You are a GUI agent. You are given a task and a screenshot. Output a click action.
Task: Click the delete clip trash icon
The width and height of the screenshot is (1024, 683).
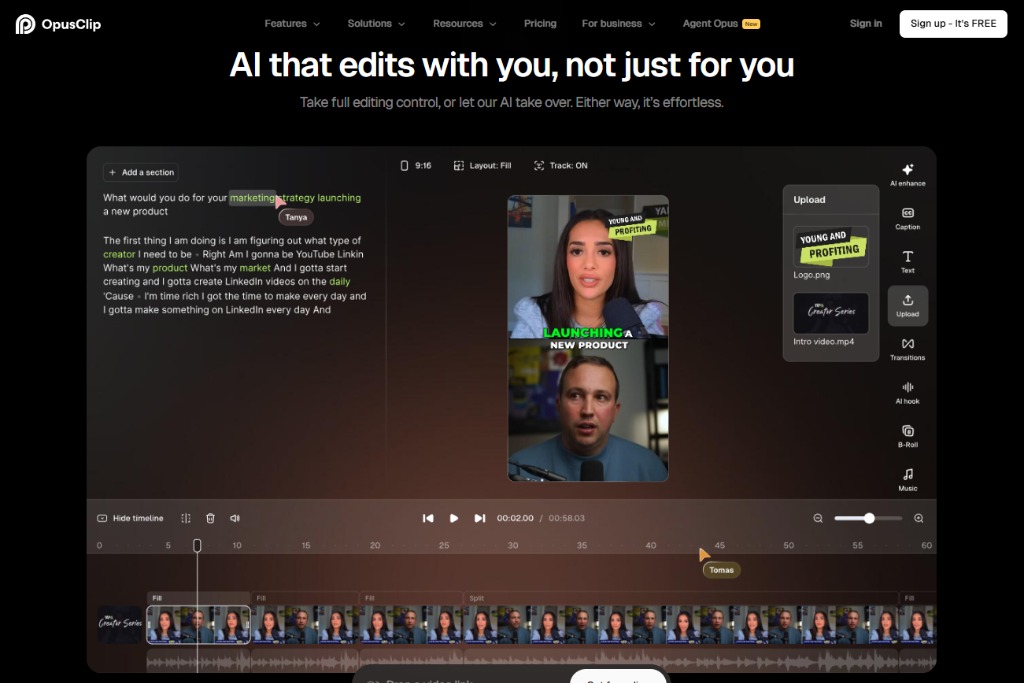[210, 518]
